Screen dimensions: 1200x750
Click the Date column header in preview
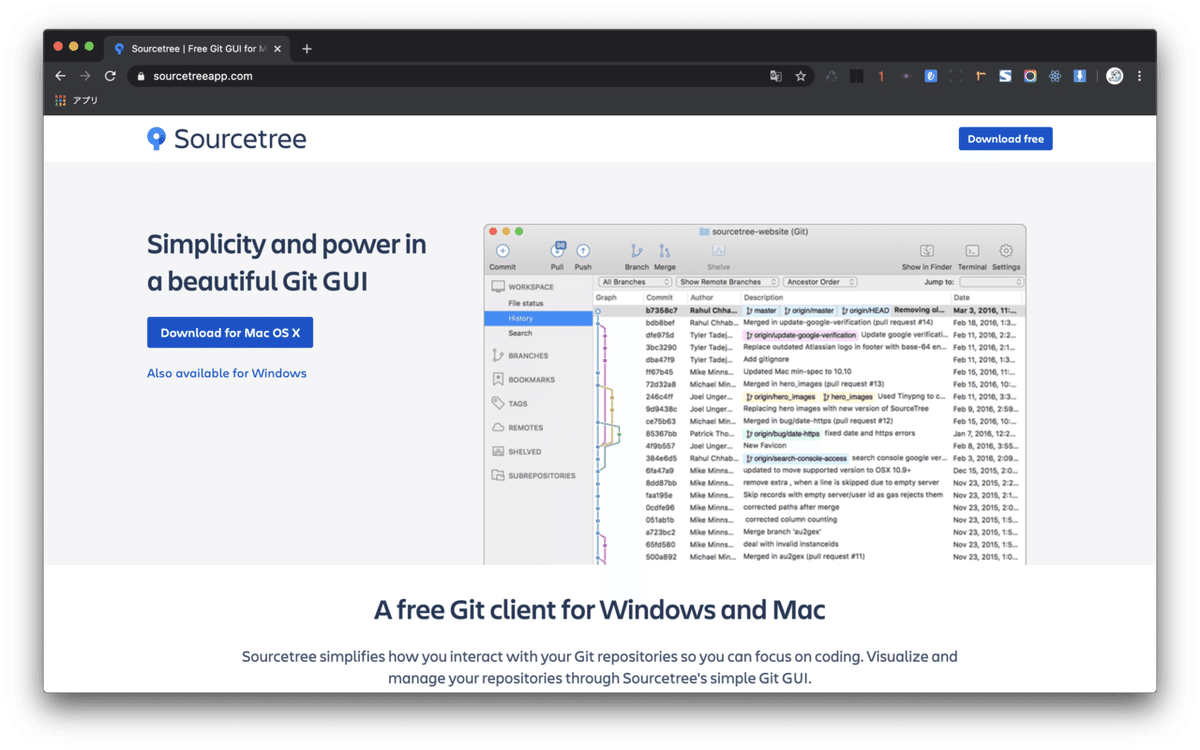962,297
